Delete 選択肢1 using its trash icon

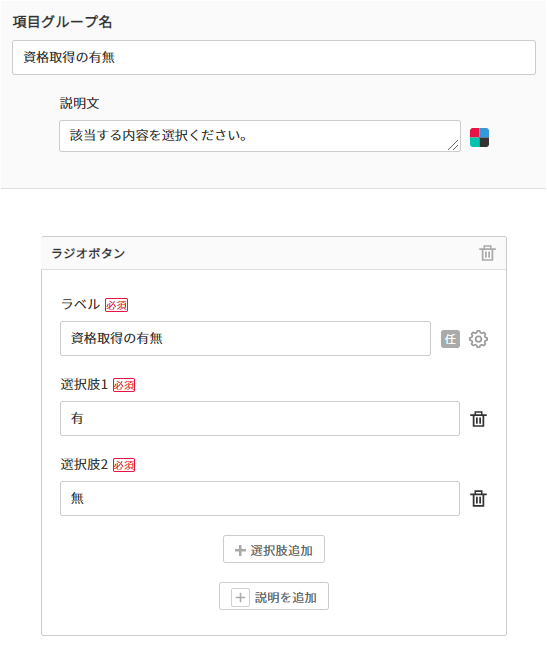(478, 419)
